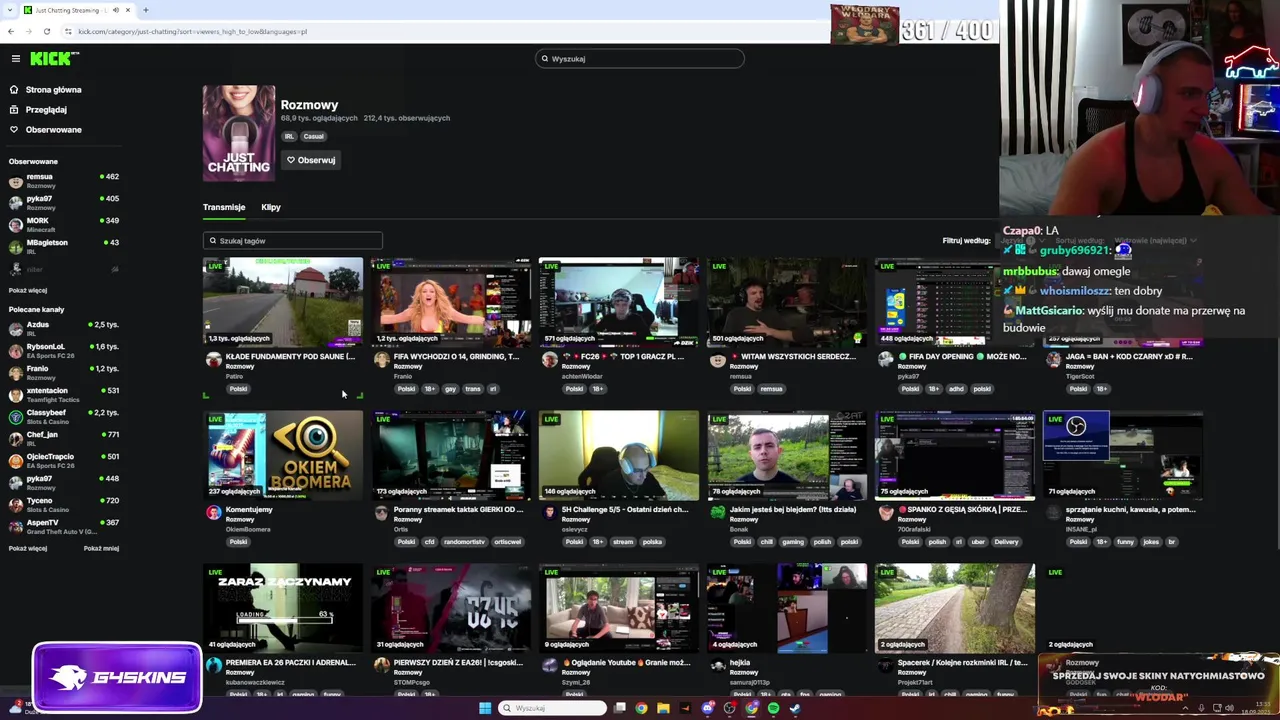Open Azdus avatar in recommended channels
The height and width of the screenshot is (720, 1280).
pyautogui.click(x=15, y=329)
